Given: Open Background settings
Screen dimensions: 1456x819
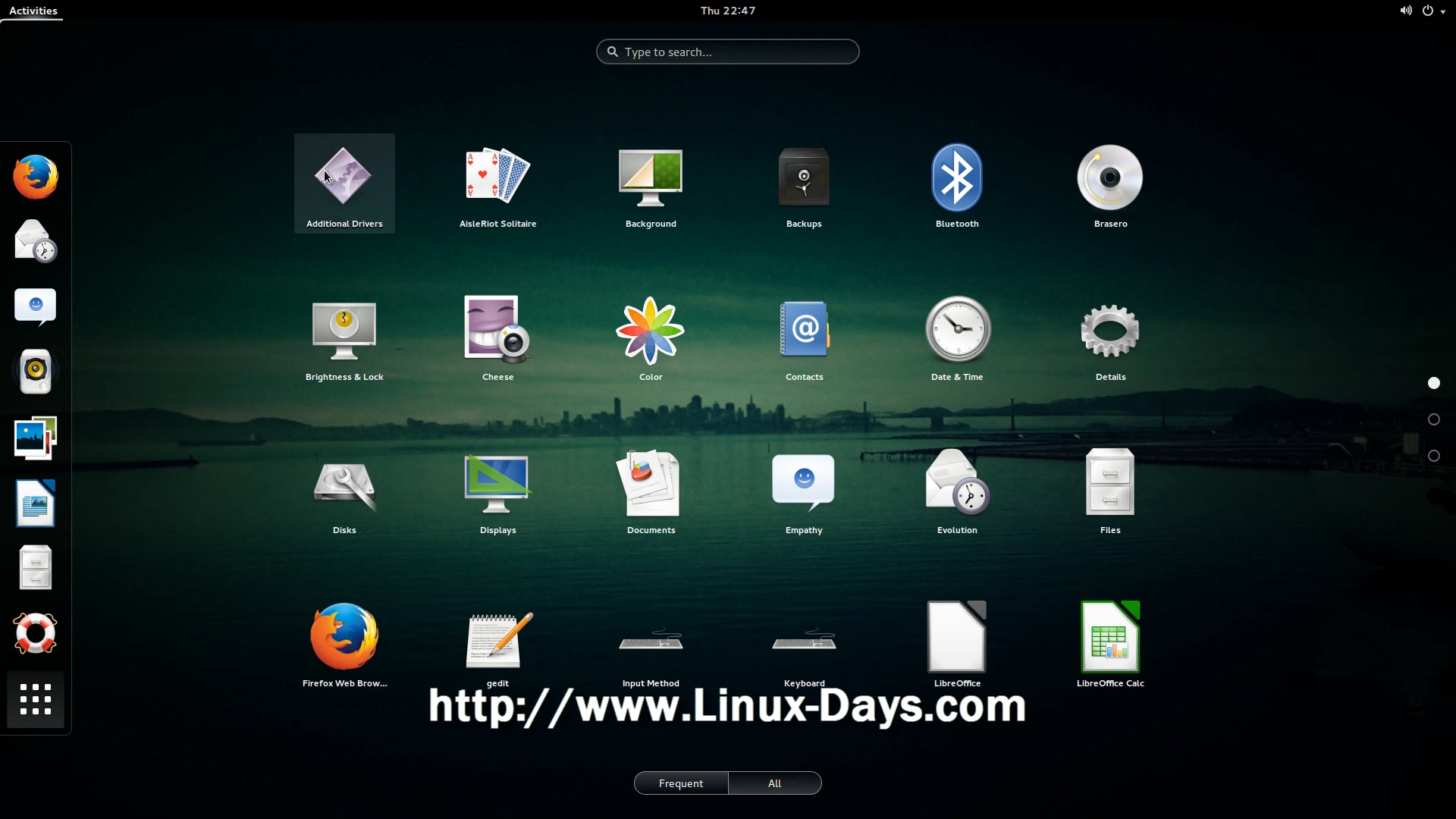Looking at the screenshot, I should coord(651,184).
